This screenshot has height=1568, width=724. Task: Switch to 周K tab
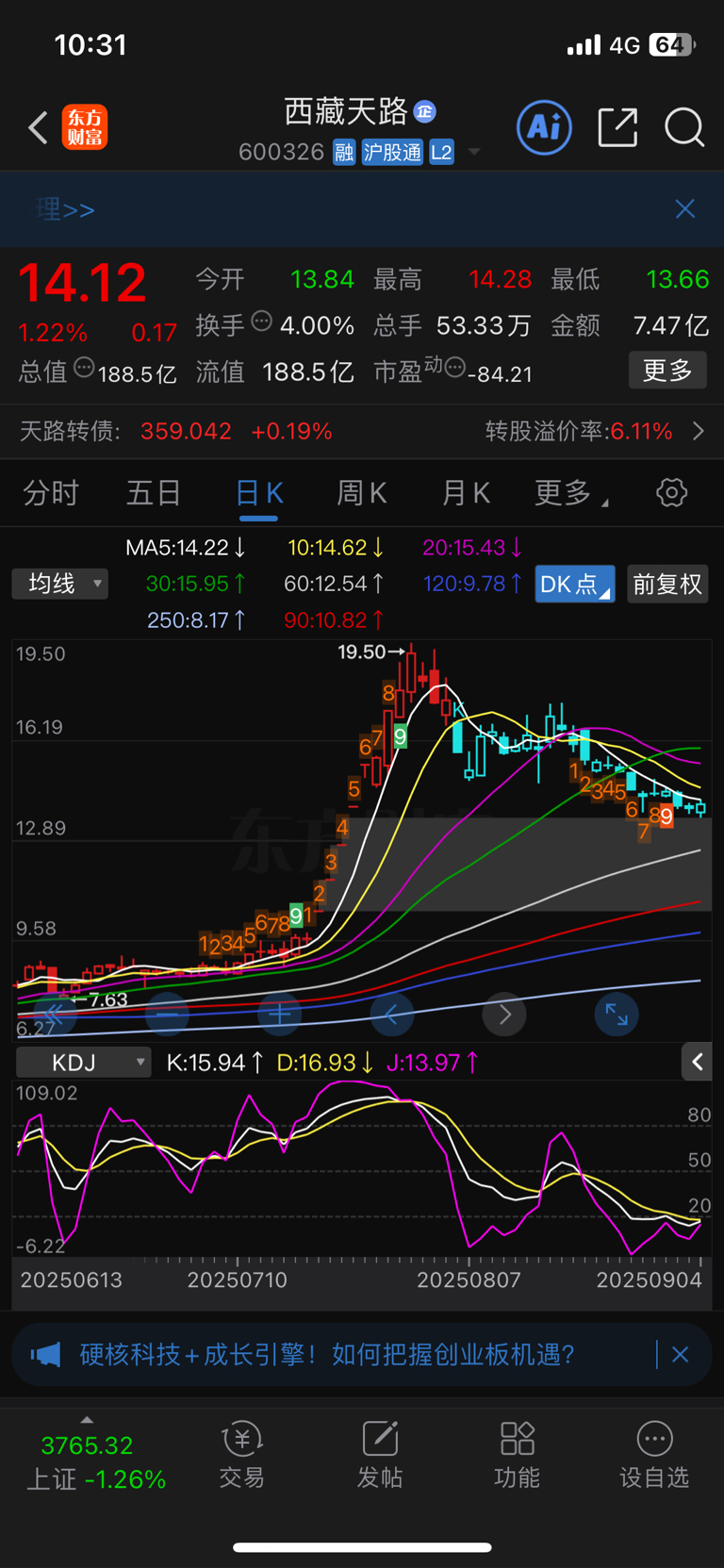click(x=362, y=493)
